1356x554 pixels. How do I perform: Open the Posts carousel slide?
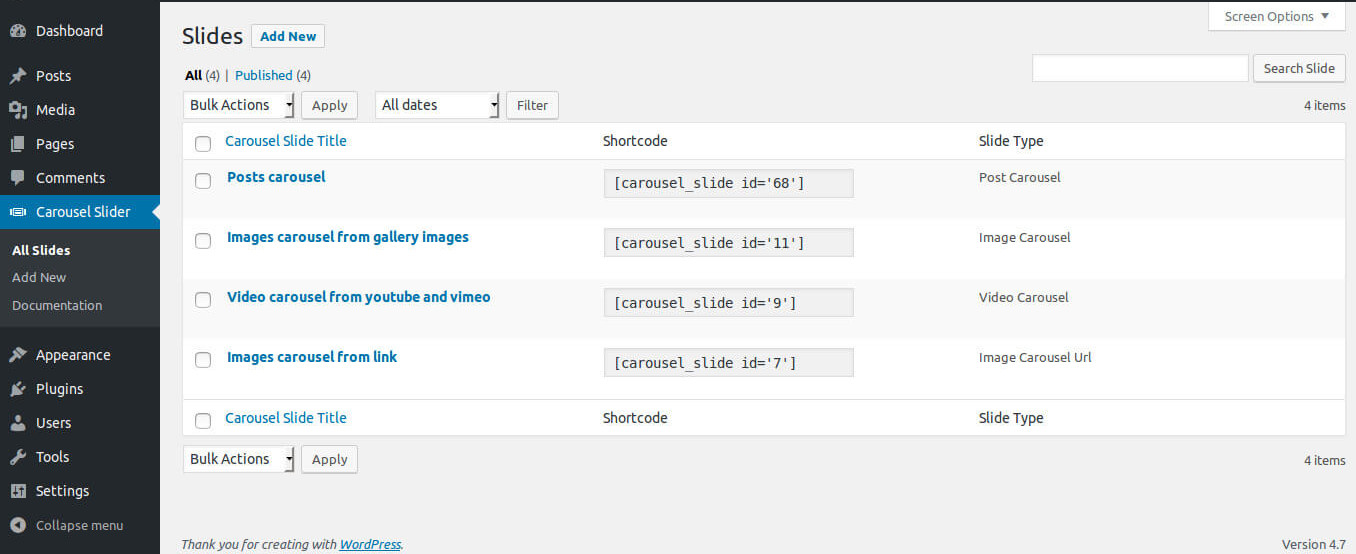pyautogui.click(x=276, y=177)
